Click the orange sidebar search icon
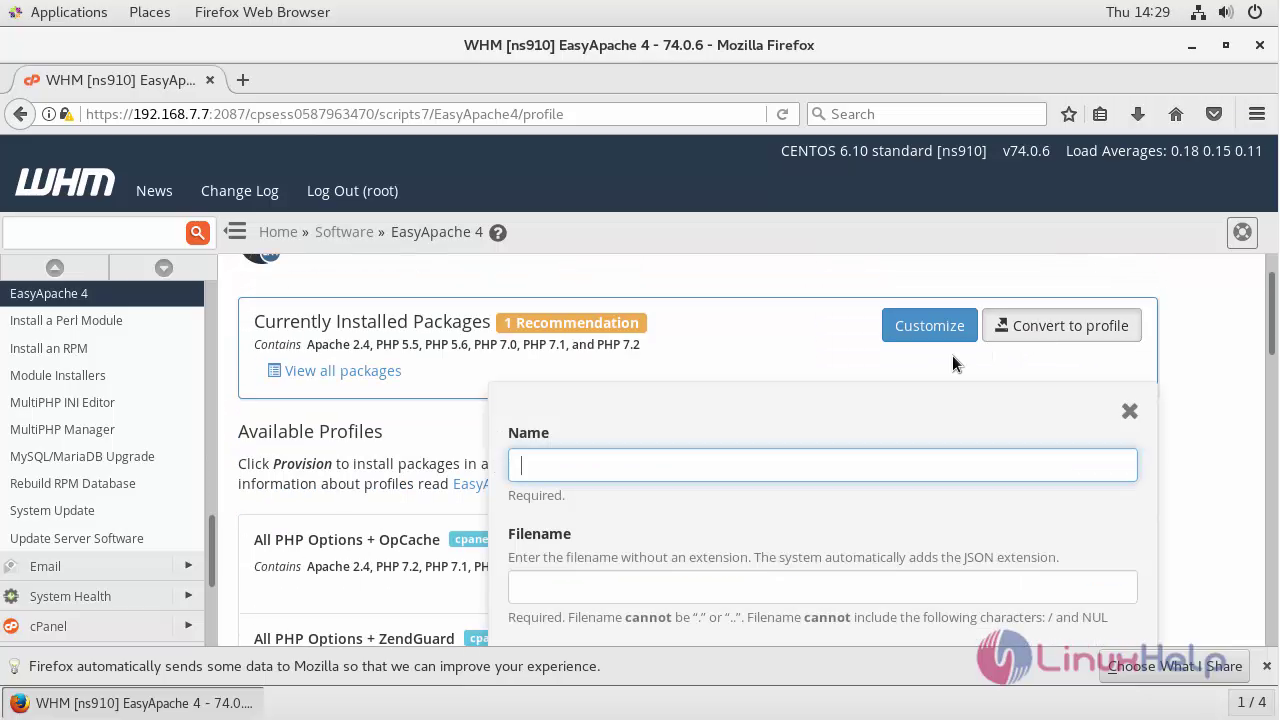1280x720 pixels. tap(198, 232)
